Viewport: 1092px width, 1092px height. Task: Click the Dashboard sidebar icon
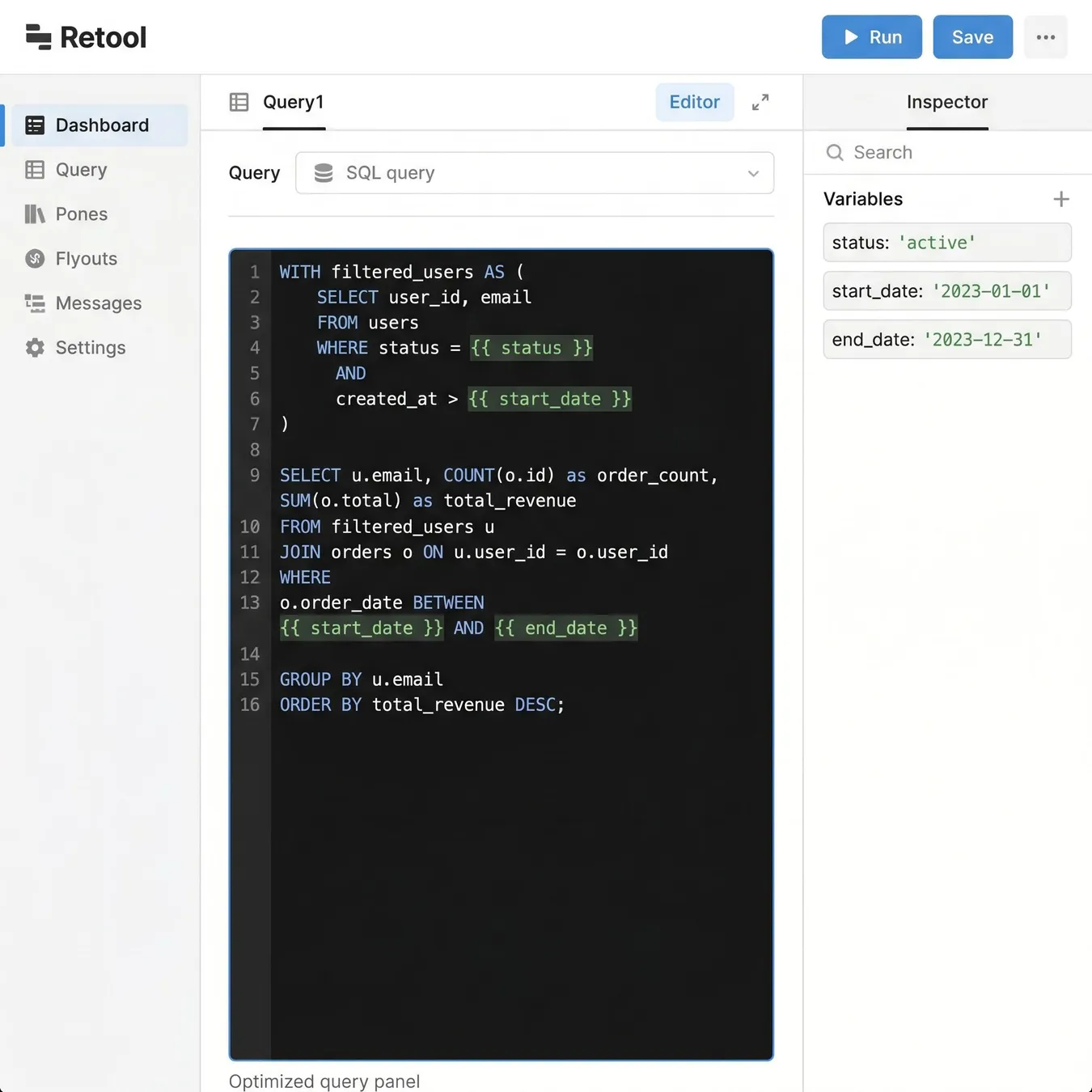pos(35,125)
